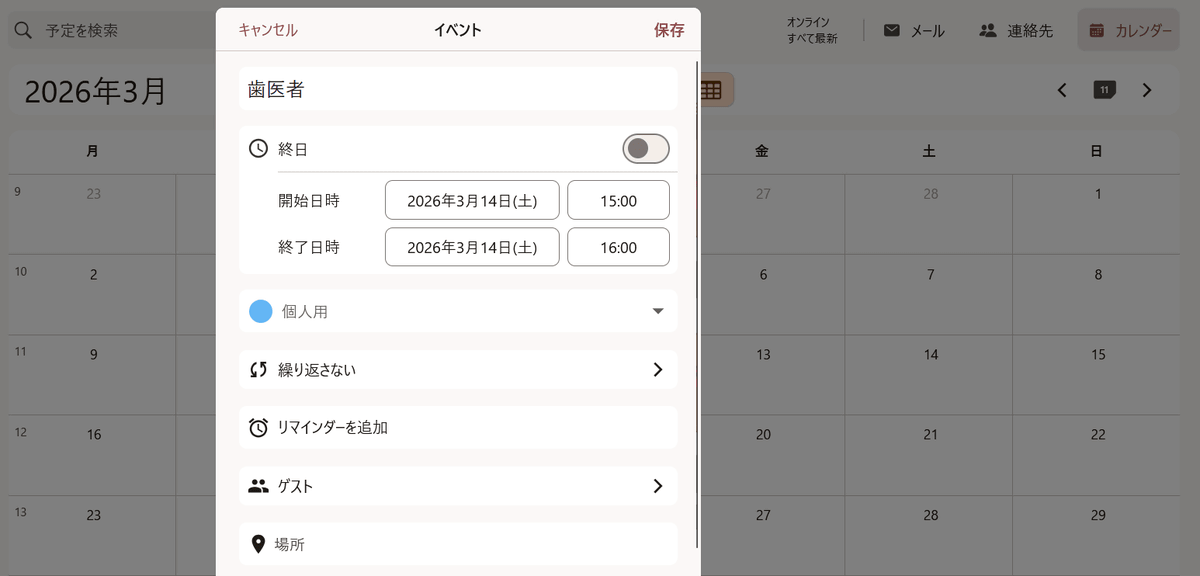The height and width of the screenshot is (576, 1200).
Task: Click the alarm clock reminder icon
Action: click(x=258, y=428)
